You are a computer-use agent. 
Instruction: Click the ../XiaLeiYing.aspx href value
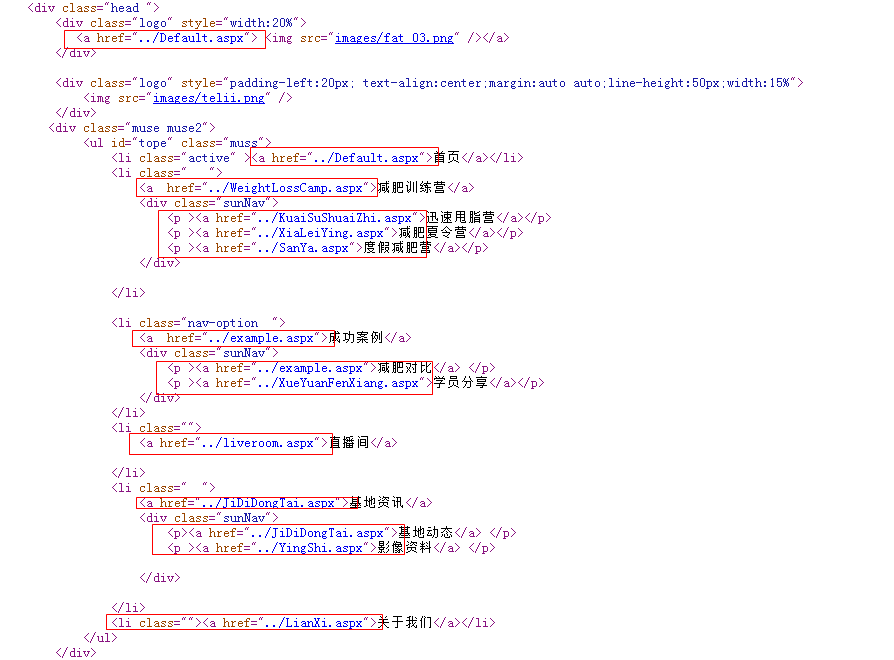[x=320, y=233]
